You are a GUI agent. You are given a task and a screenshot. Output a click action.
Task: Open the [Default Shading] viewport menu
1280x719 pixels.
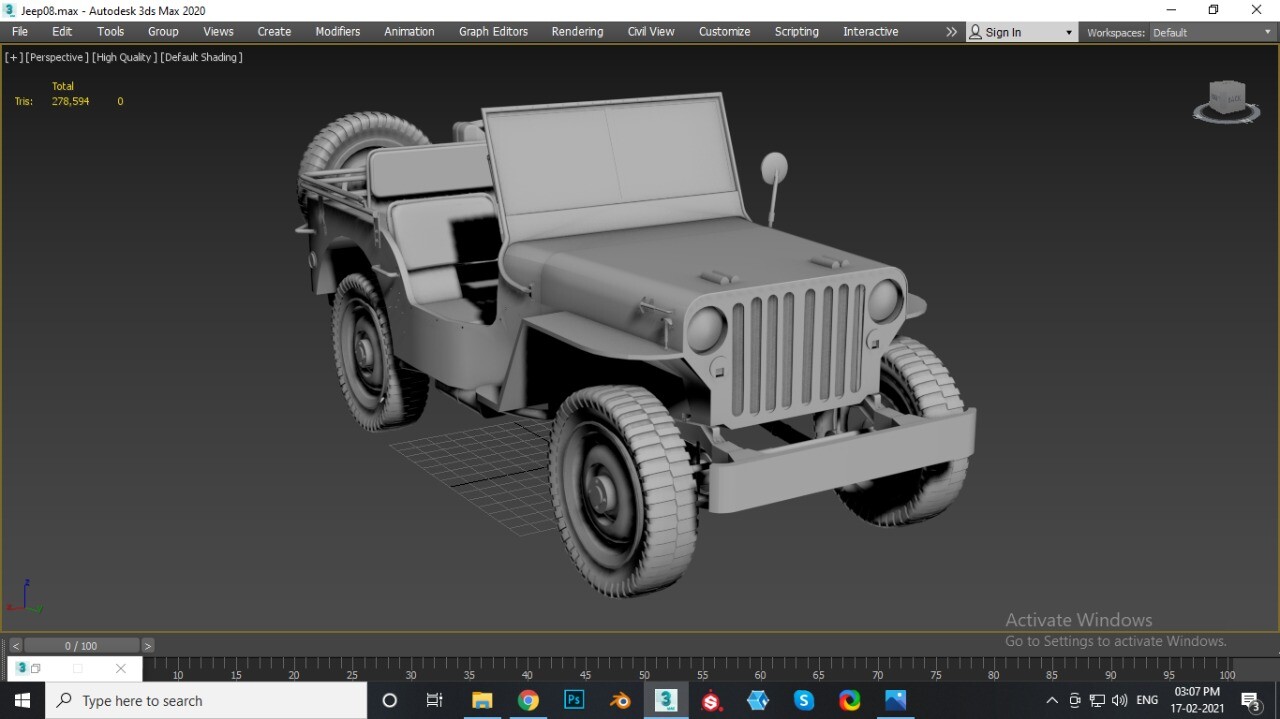click(201, 57)
